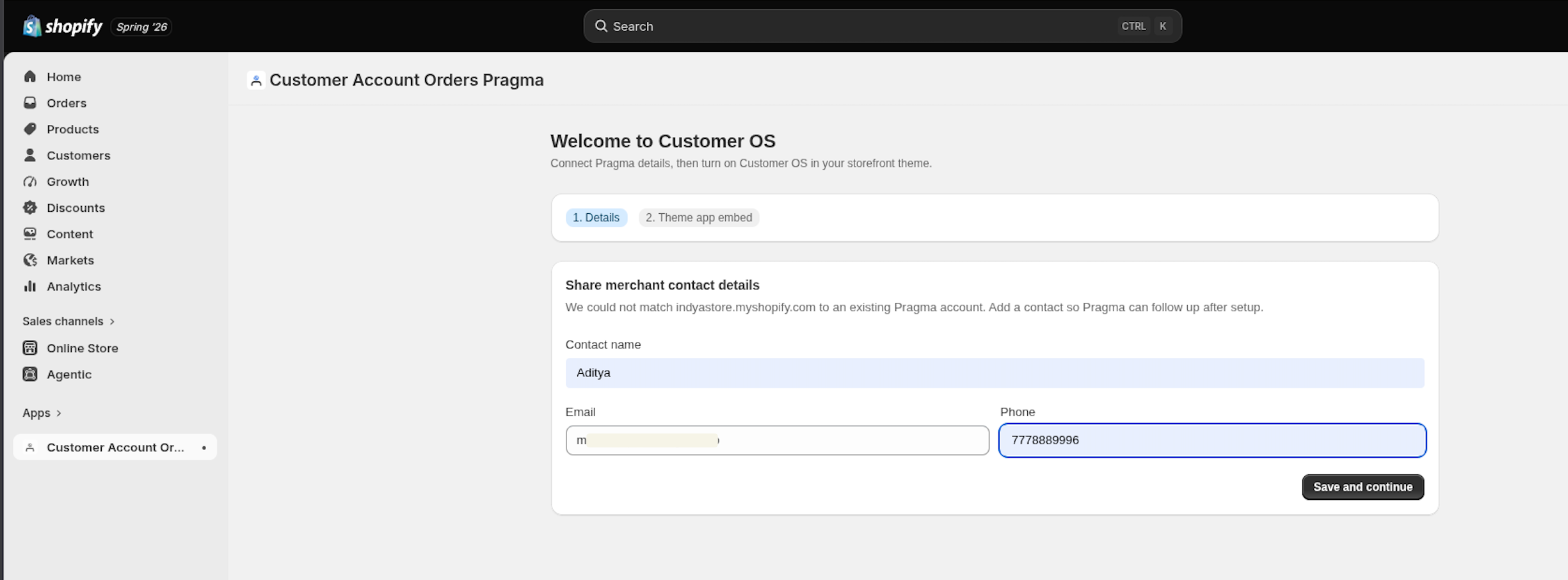Screen dimensions: 1568x580
Task: Select the Discounts badge icon
Action: (x=30, y=208)
